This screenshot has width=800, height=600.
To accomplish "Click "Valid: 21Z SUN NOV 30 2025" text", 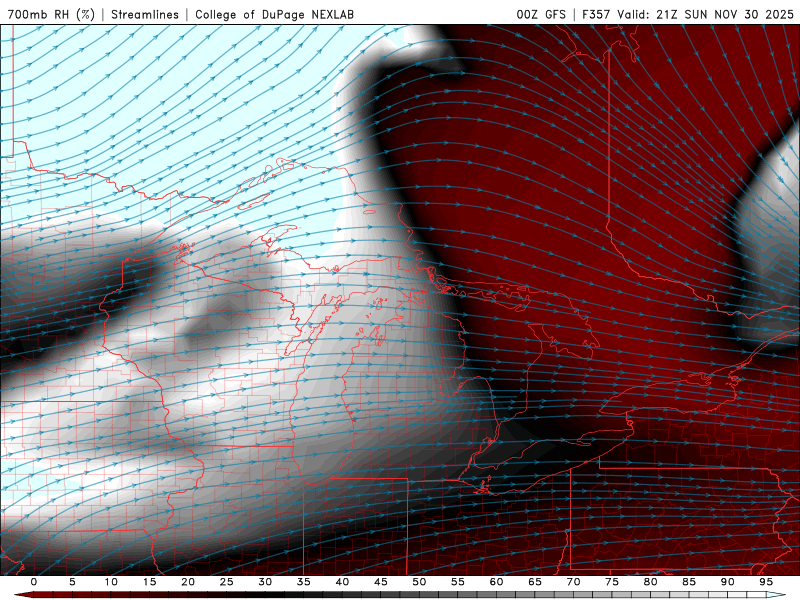I will pos(706,14).
